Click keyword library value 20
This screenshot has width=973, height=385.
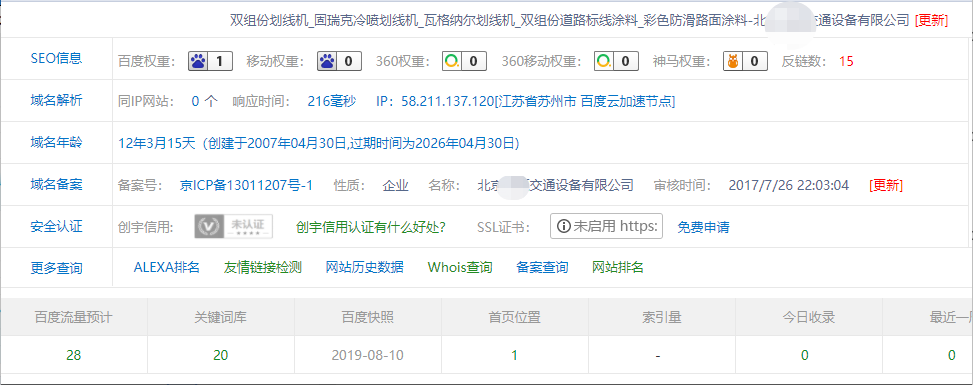point(221,356)
